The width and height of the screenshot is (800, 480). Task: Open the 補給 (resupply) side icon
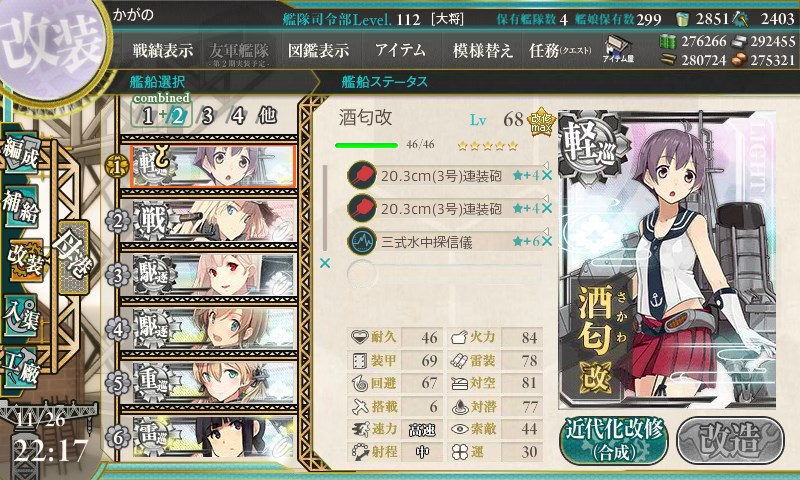tap(21, 205)
